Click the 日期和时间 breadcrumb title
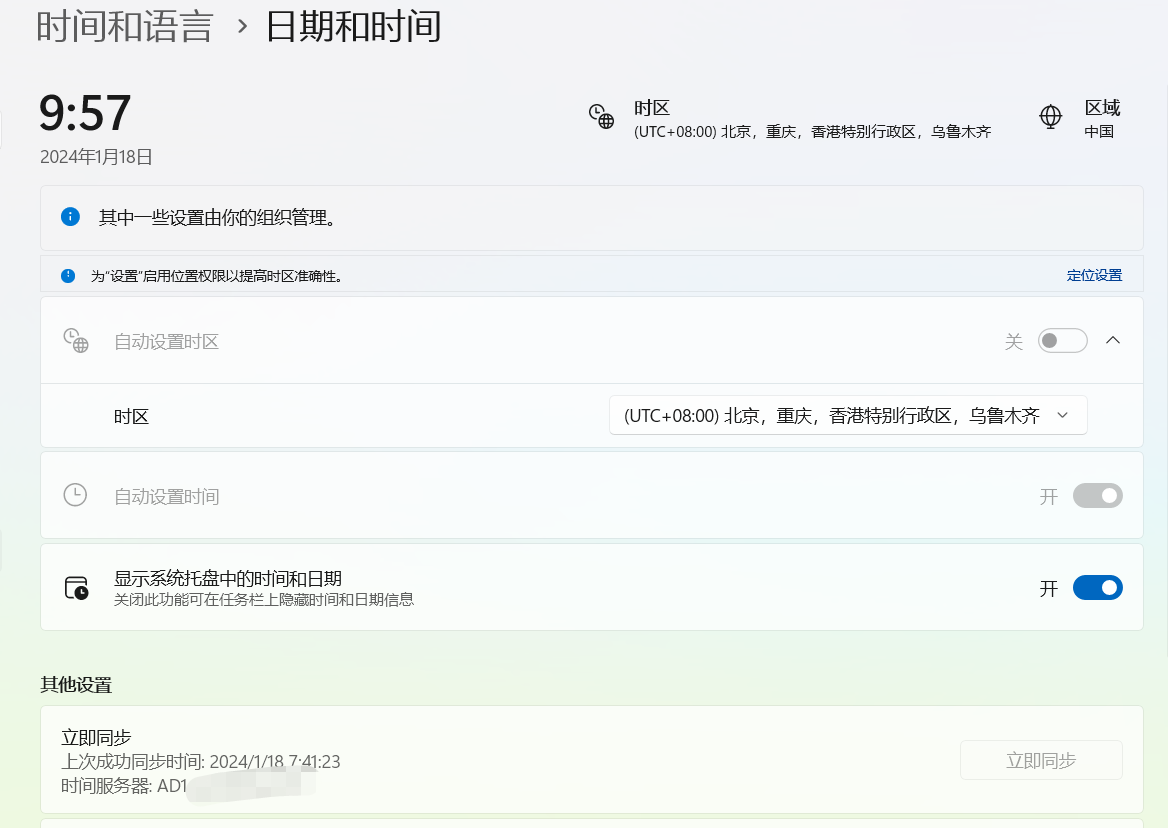 coord(353,27)
